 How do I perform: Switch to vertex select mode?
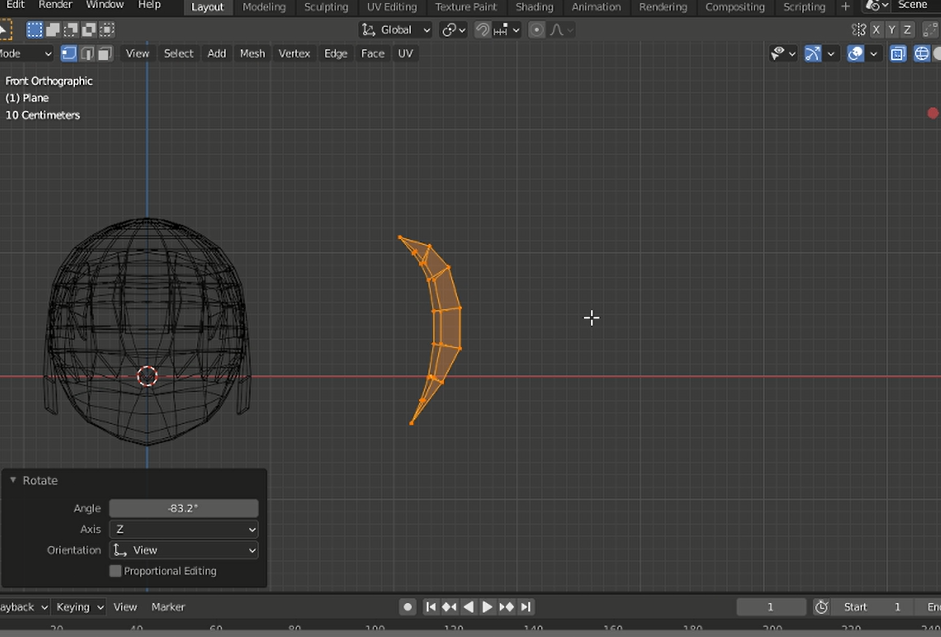(69, 53)
